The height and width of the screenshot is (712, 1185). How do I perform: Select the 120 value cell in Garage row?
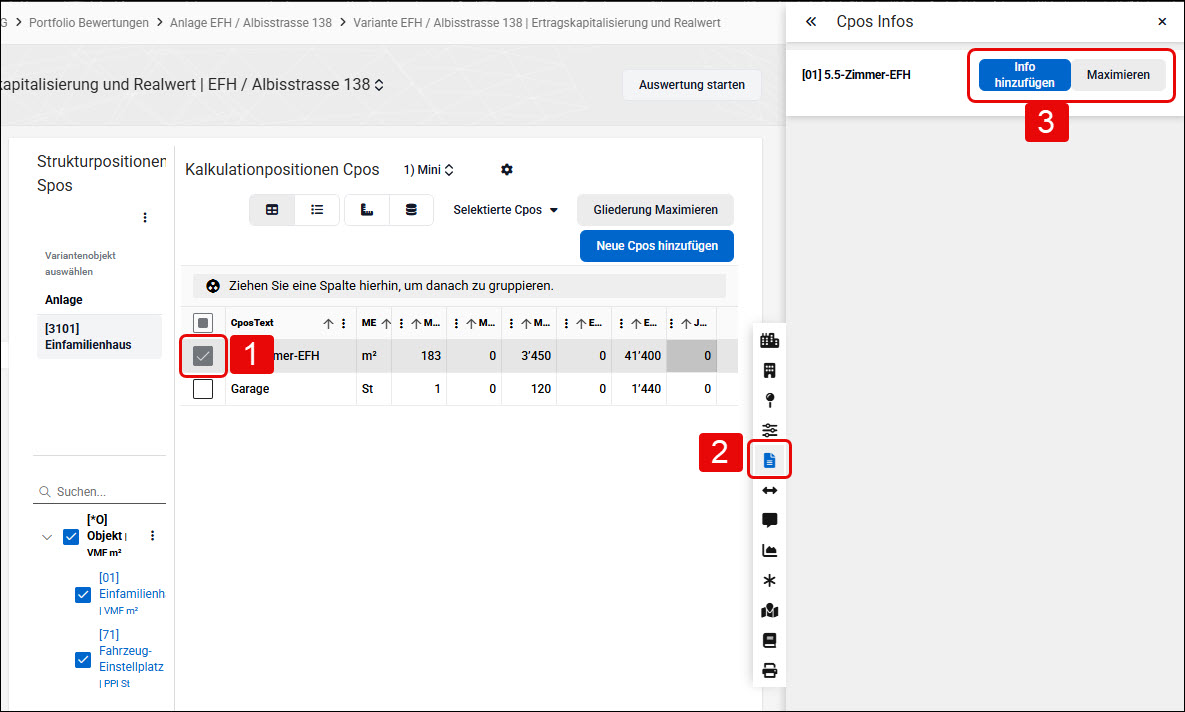[x=529, y=389]
